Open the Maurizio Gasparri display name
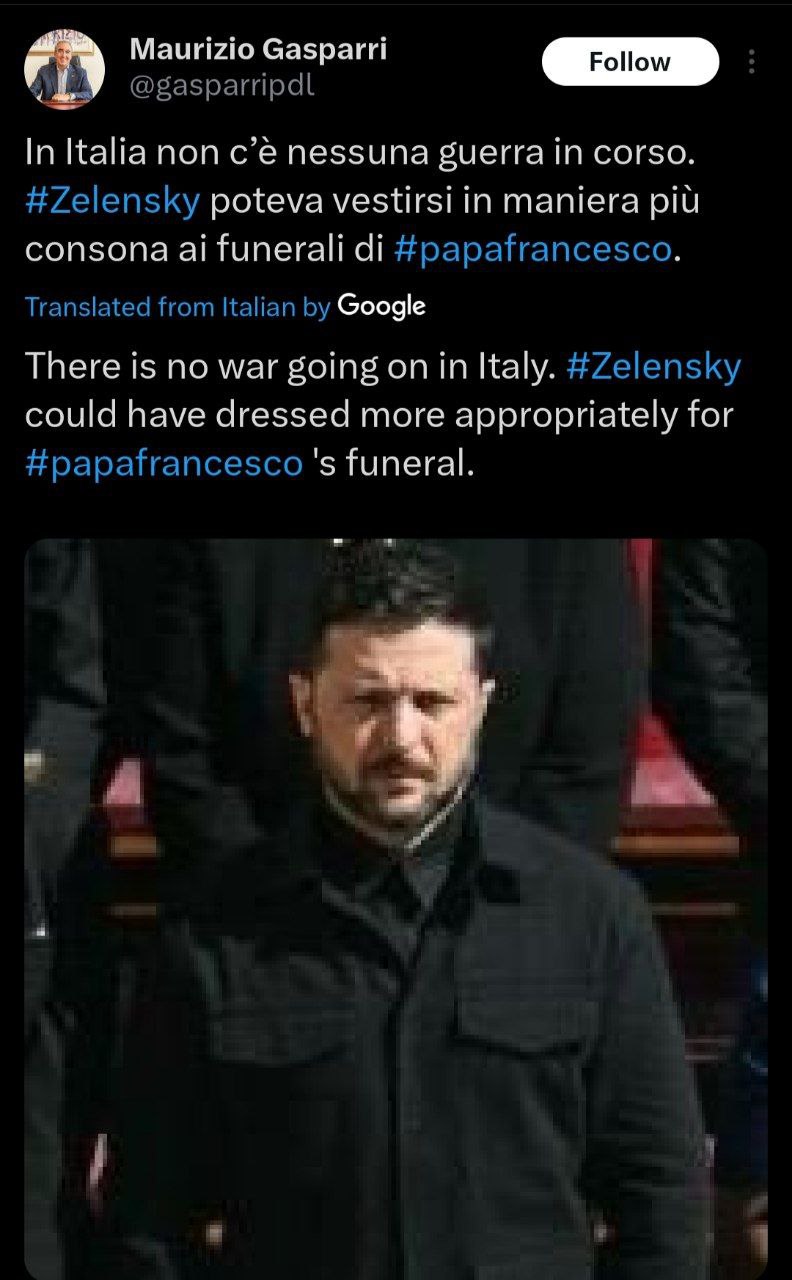The height and width of the screenshot is (1280, 792). (260, 48)
